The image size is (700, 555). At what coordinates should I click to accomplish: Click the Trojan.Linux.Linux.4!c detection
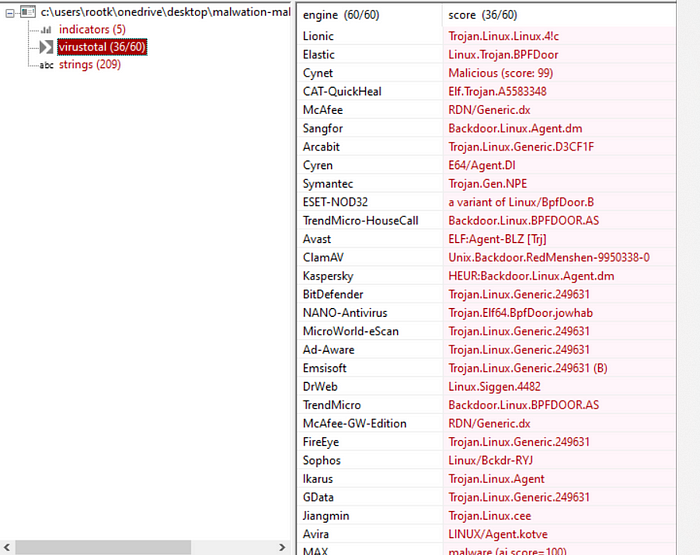click(x=504, y=36)
